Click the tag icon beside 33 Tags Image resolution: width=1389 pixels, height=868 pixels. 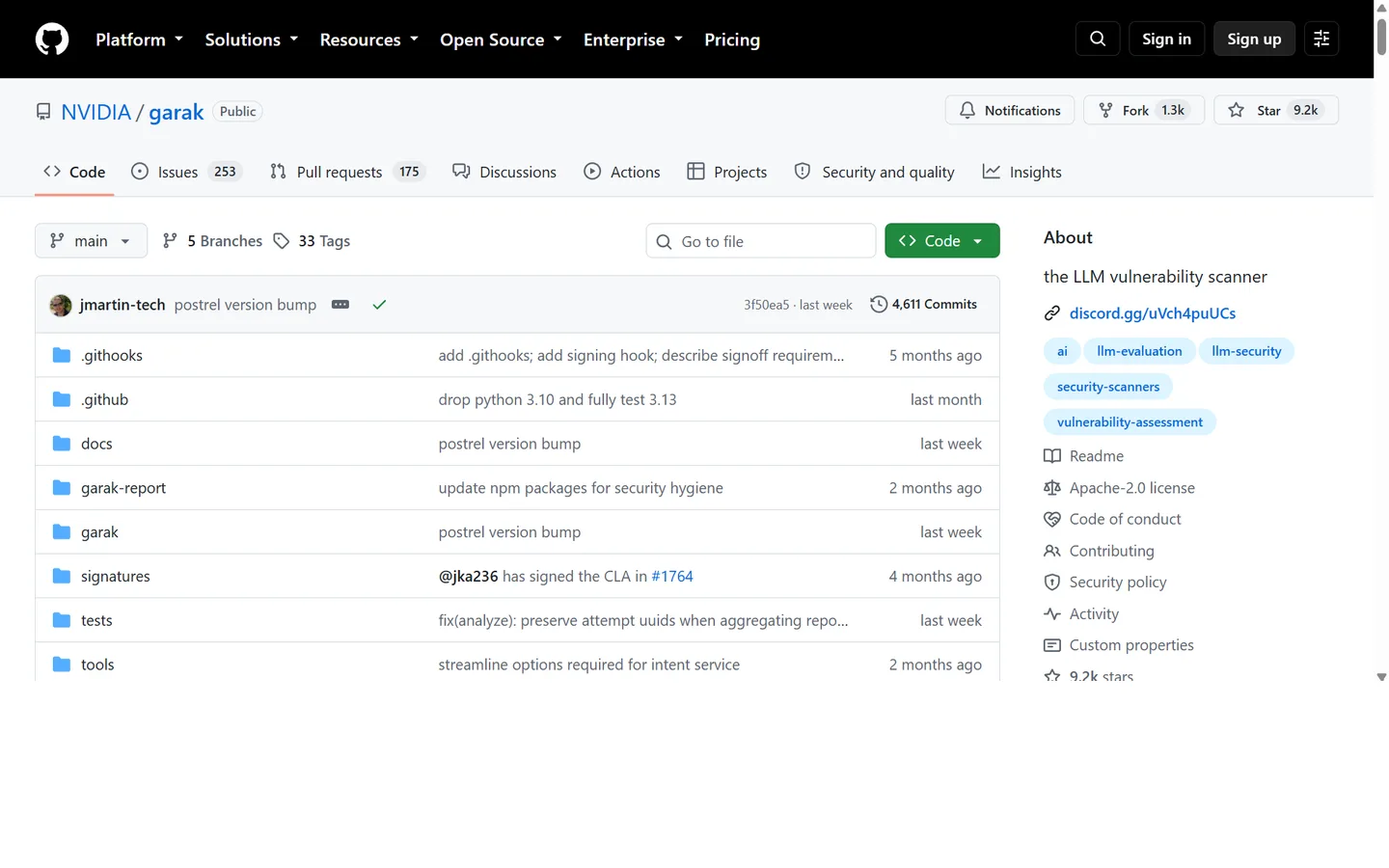coord(281,241)
